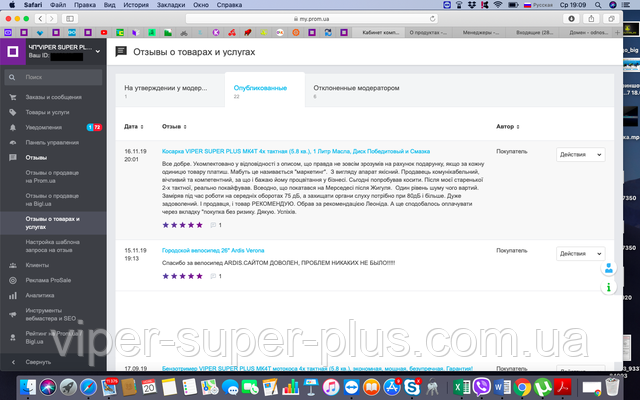Screen dimensions: 640x400
Task: Switch to Safari tab О продуктах
Action: tap(430, 33)
